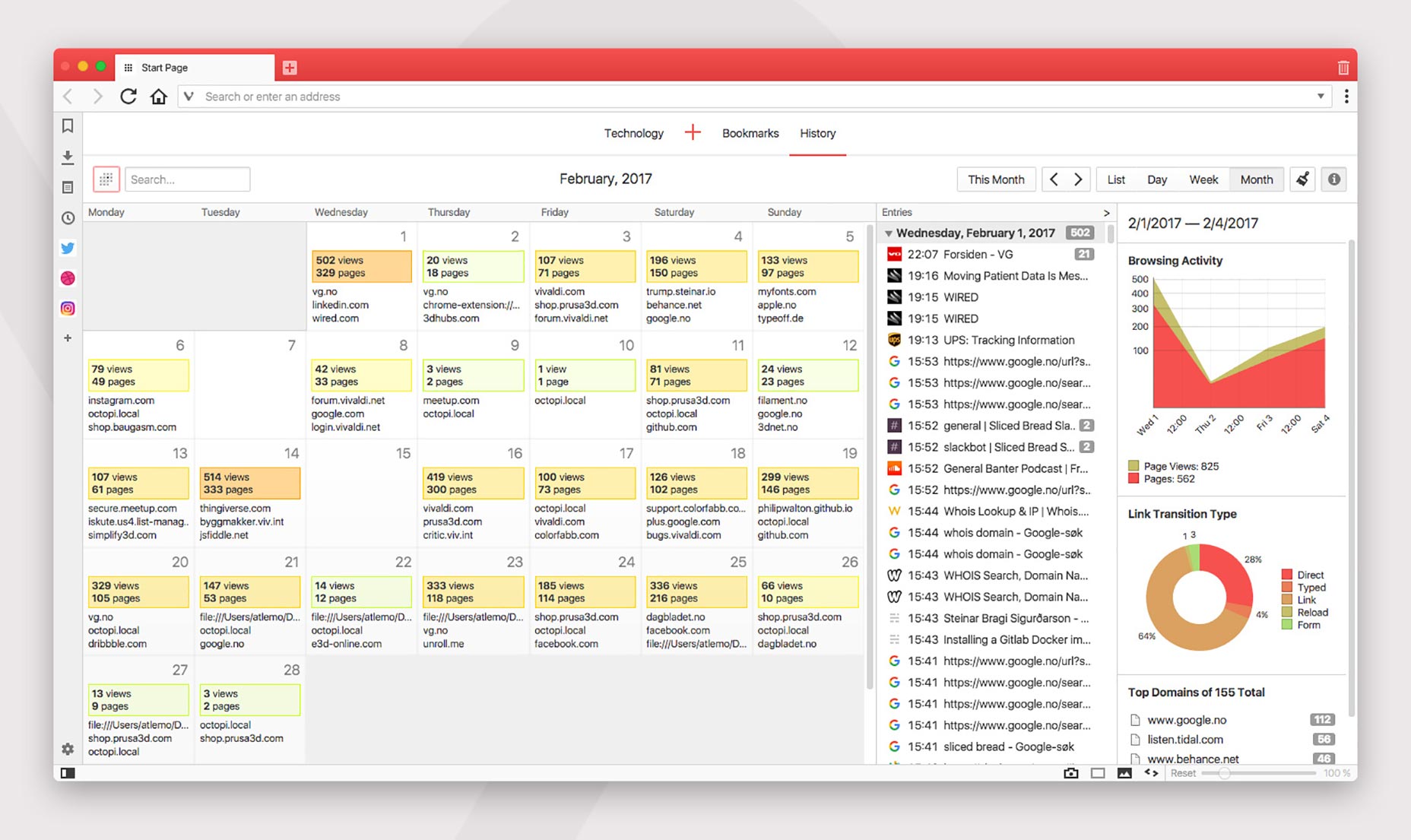Switch to Bookmarks tab
The image size is (1411, 840).
(750, 133)
